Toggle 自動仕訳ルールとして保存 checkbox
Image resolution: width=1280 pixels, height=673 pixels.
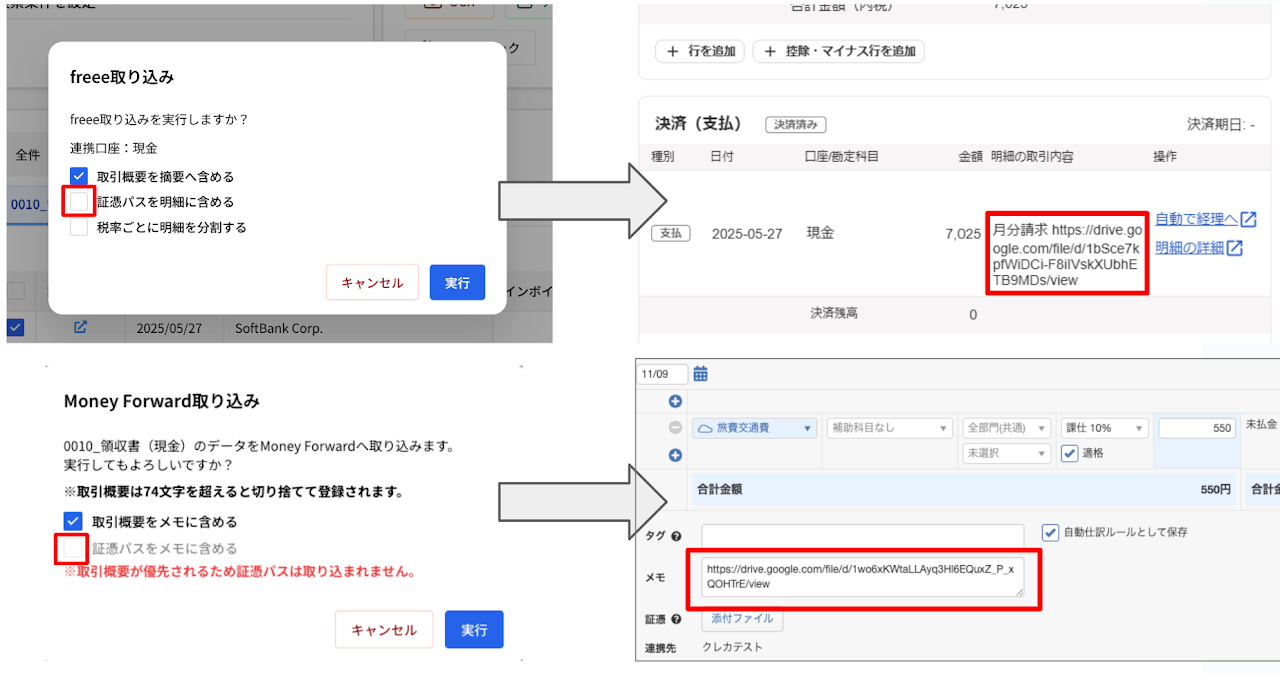point(1050,532)
